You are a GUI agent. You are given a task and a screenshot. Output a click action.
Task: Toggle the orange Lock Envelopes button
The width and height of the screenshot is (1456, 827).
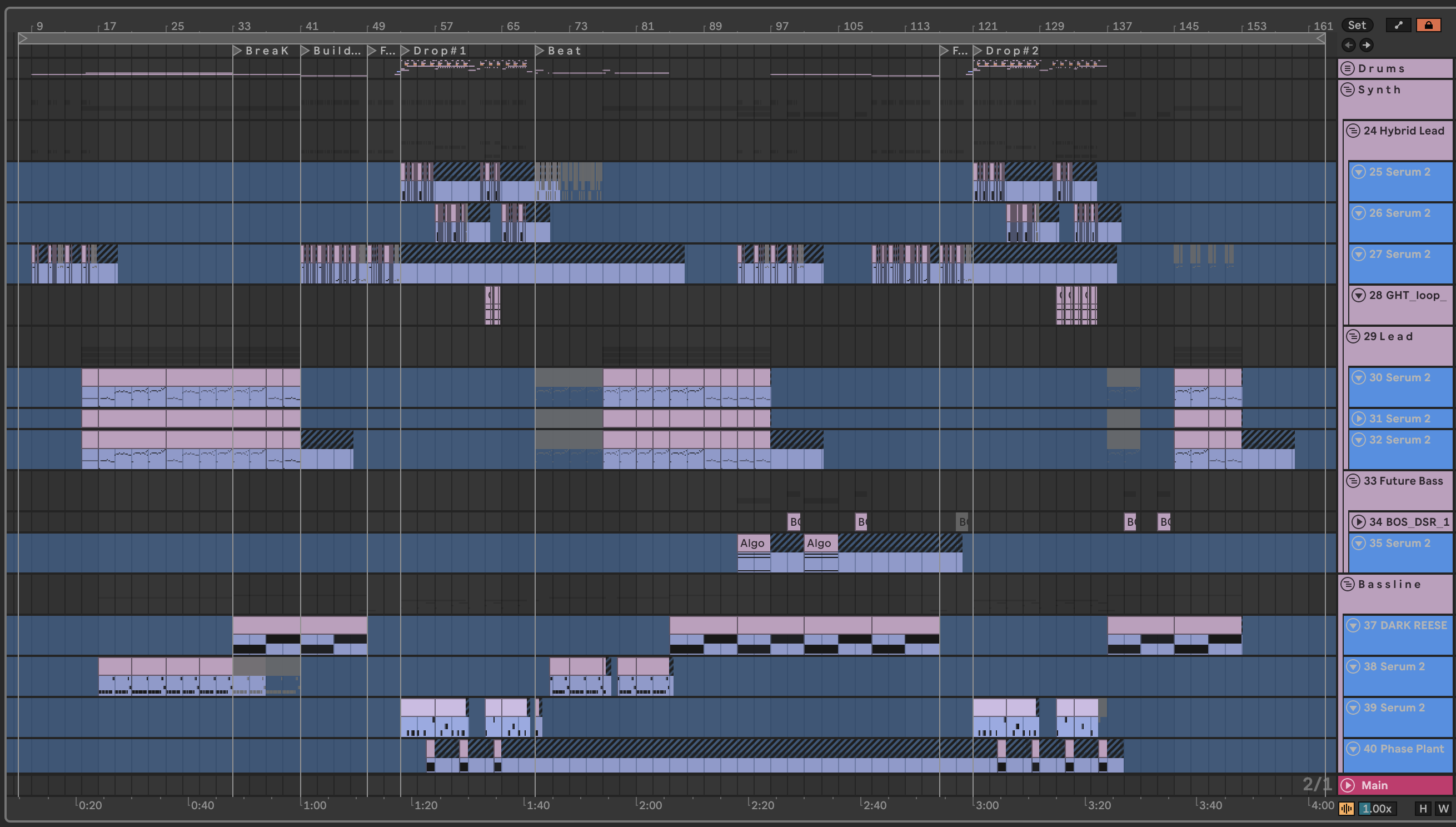(x=1428, y=25)
